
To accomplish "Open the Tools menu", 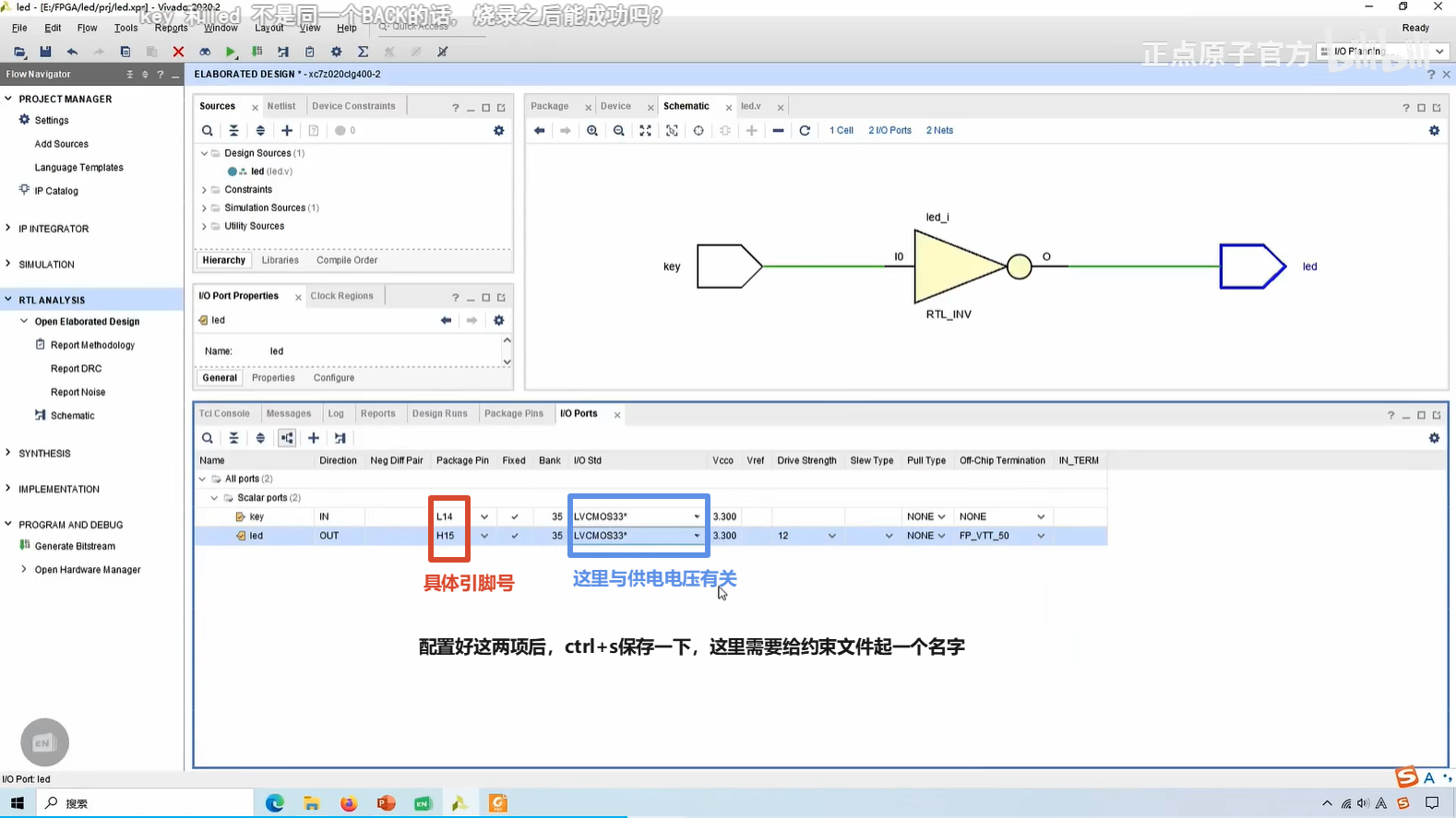I will coord(126,28).
